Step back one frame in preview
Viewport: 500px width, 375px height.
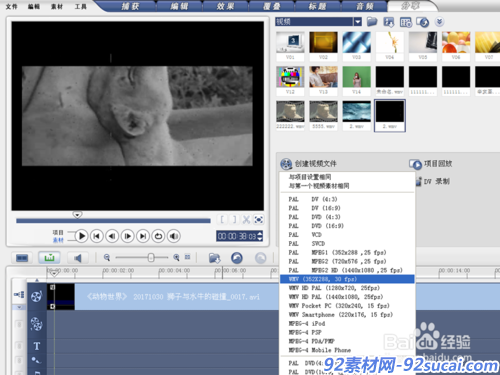pyautogui.click(x=112, y=236)
